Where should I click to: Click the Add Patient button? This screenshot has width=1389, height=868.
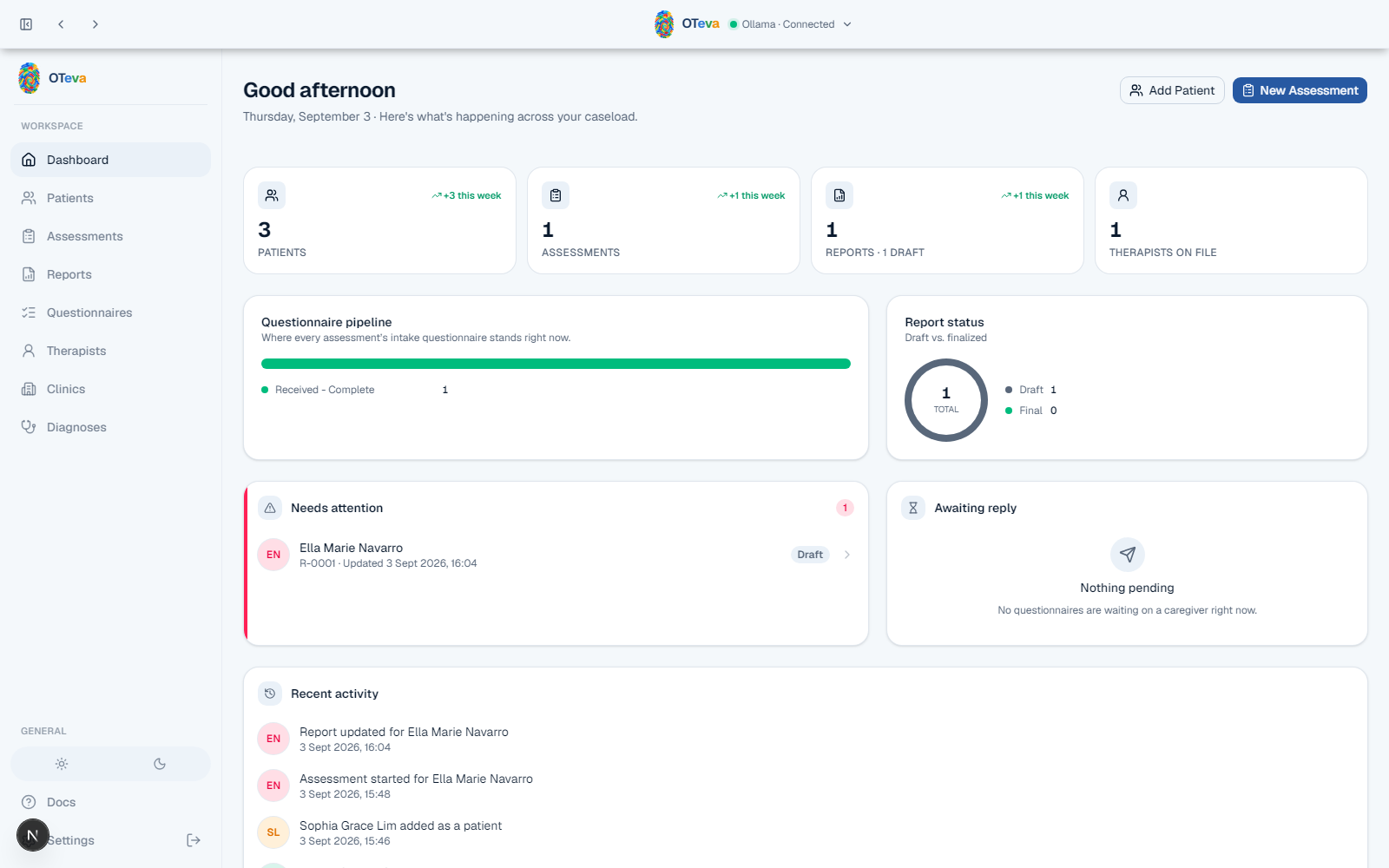pyautogui.click(x=1172, y=90)
